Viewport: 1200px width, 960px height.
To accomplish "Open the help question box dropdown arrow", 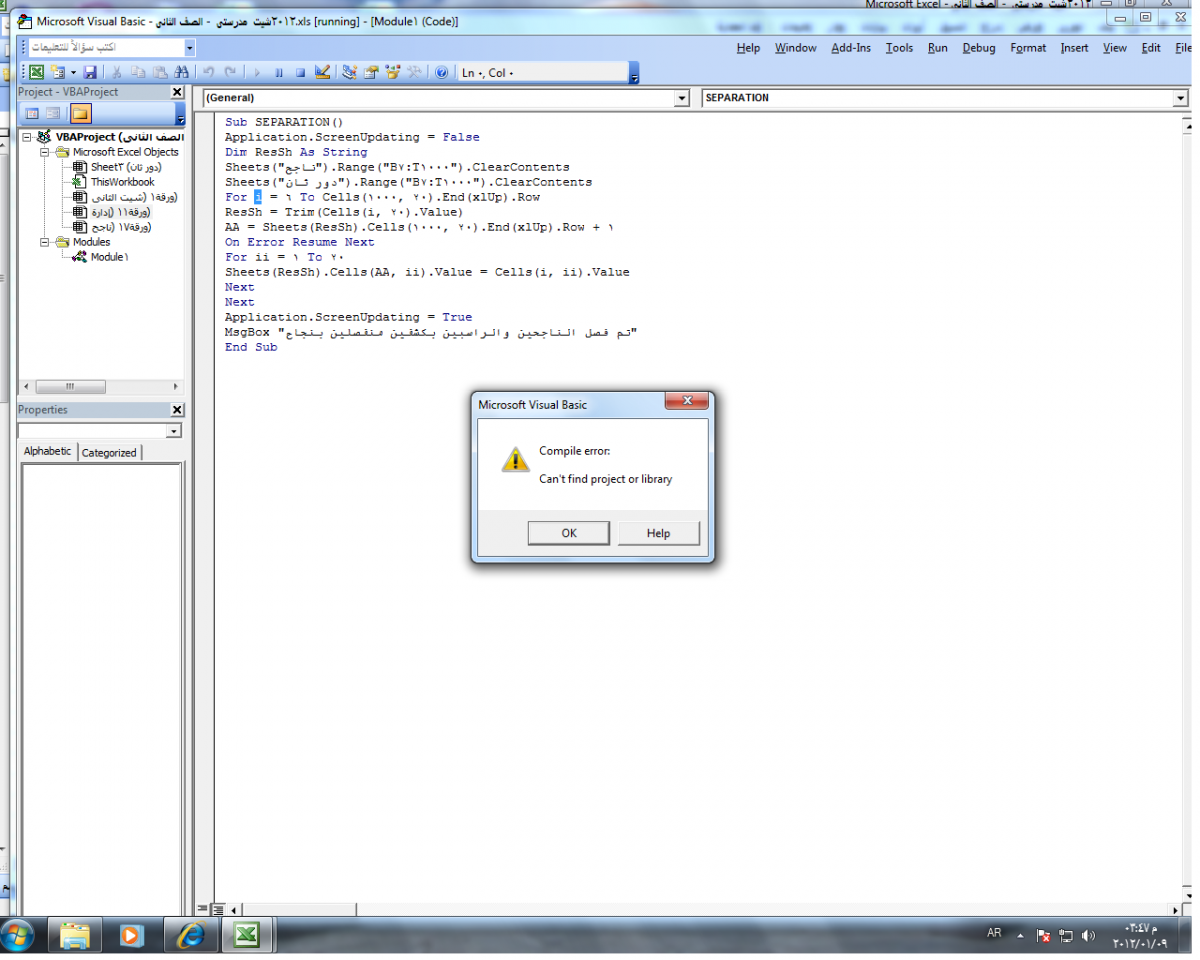I will [190, 47].
